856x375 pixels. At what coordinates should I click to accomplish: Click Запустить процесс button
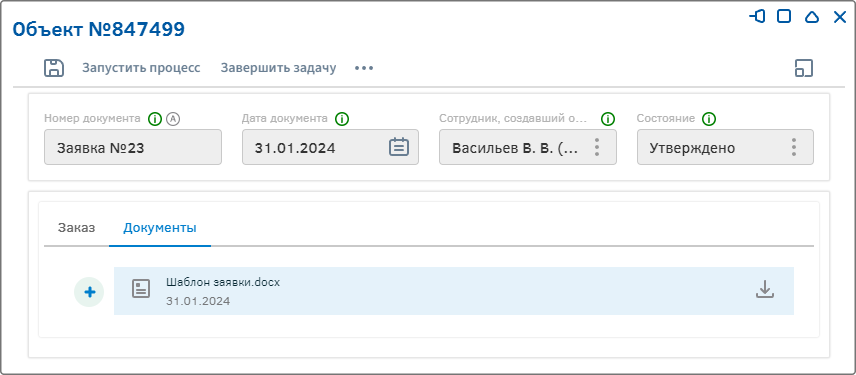click(141, 68)
